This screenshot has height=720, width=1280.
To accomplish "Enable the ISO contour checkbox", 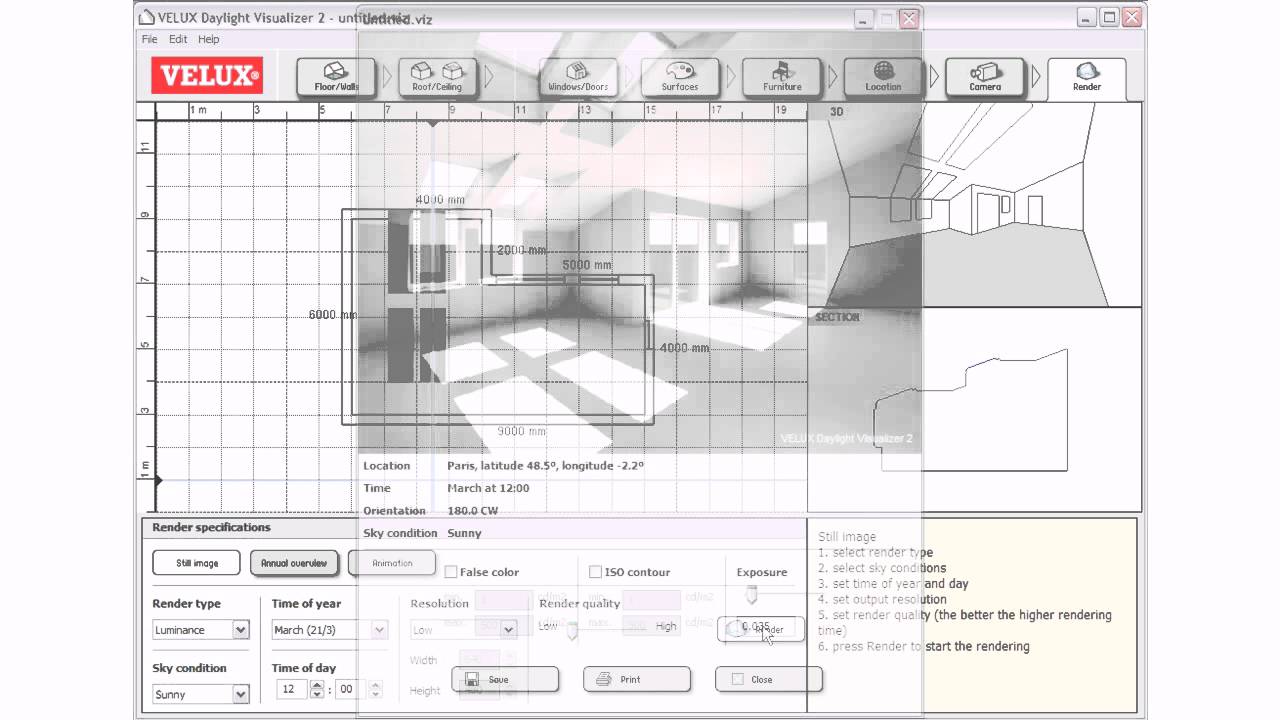I will 595,572.
